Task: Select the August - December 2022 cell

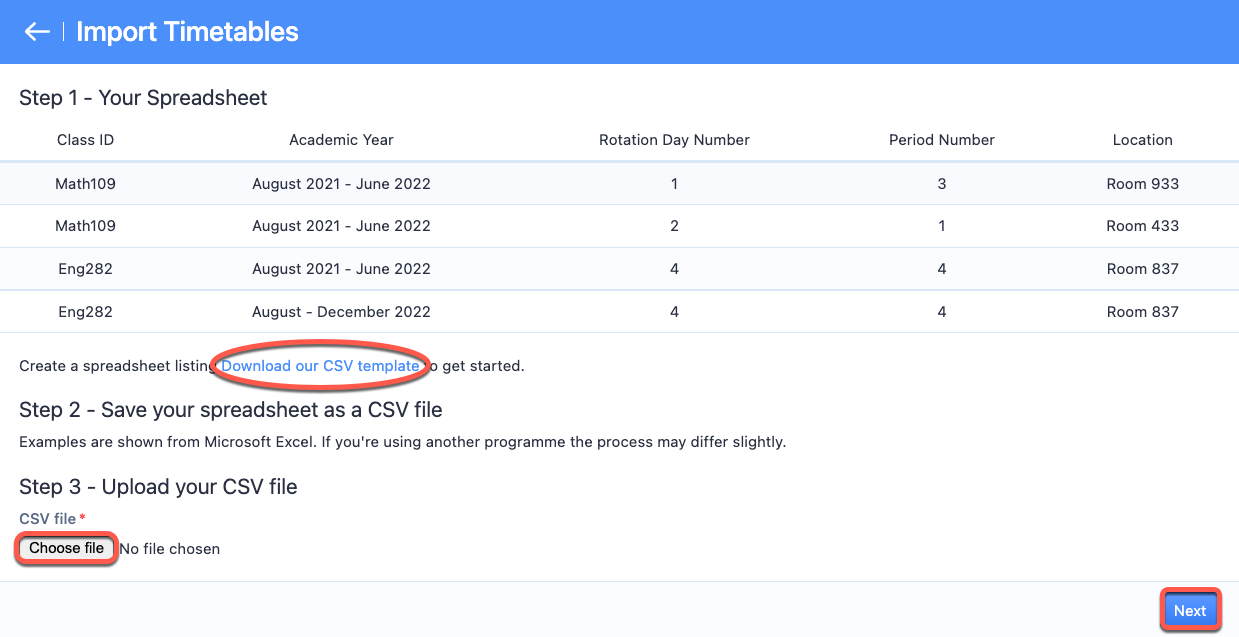Action: click(x=341, y=312)
